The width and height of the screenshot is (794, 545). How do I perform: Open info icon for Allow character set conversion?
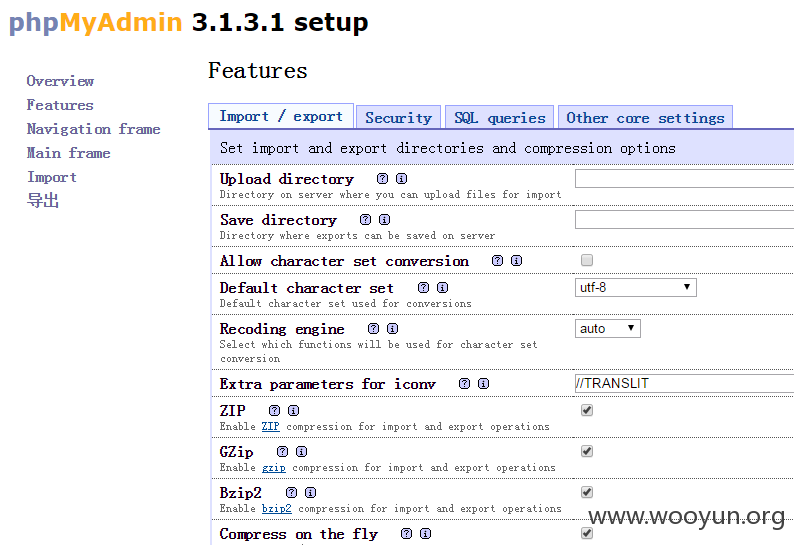point(517,261)
